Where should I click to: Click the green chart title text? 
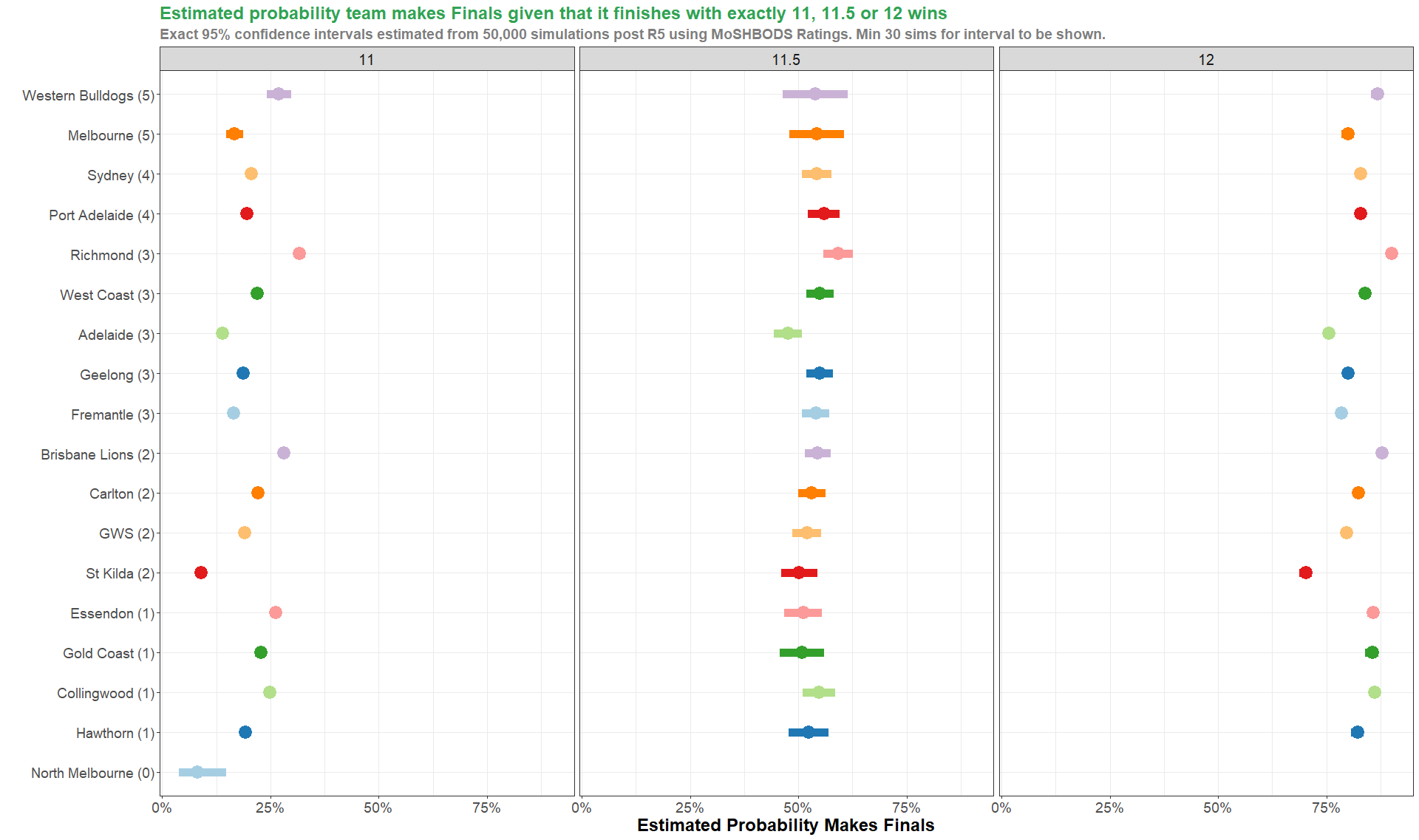pyautogui.click(x=553, y=13)
